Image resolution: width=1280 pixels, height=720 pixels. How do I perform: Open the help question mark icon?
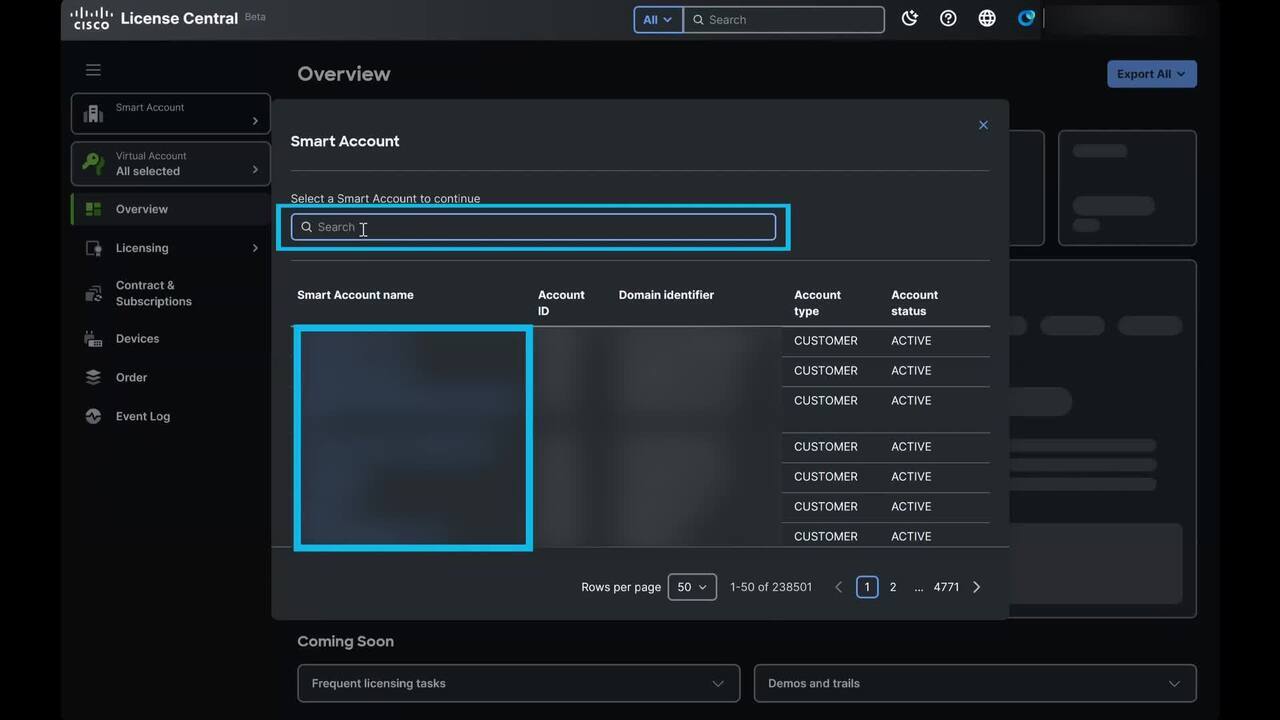click(948, 19)
